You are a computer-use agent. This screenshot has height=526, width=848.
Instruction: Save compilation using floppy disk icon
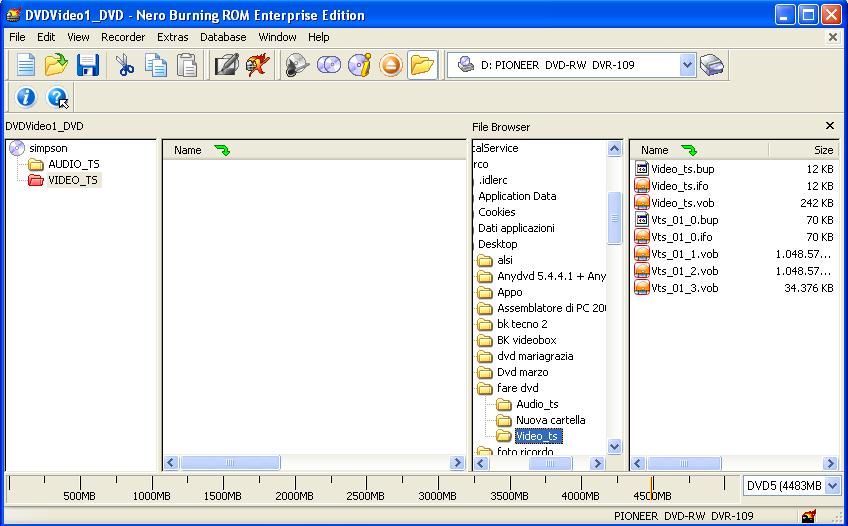point(88,65)
